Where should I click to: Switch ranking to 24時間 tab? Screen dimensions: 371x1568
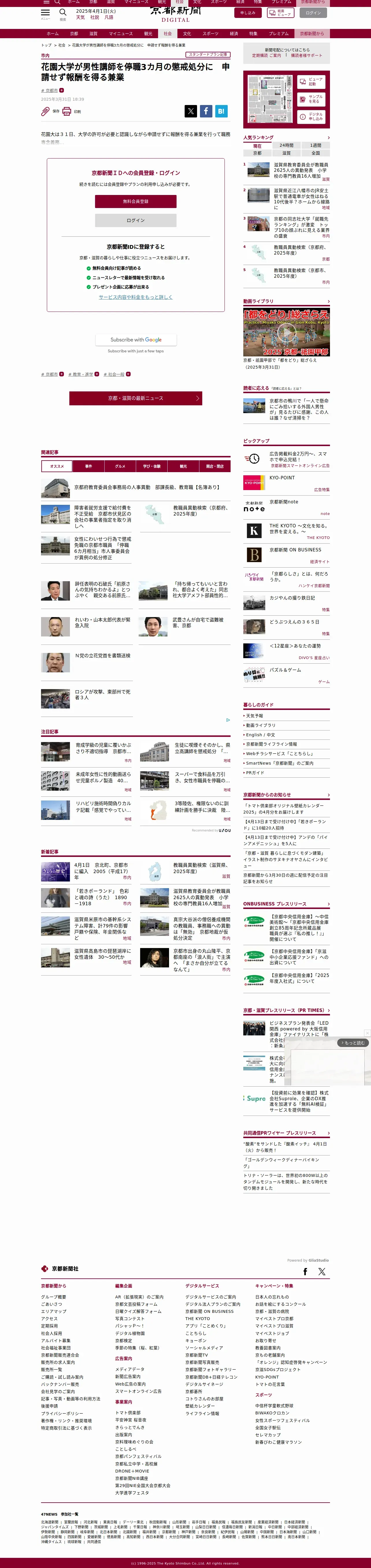coord(286,146)
